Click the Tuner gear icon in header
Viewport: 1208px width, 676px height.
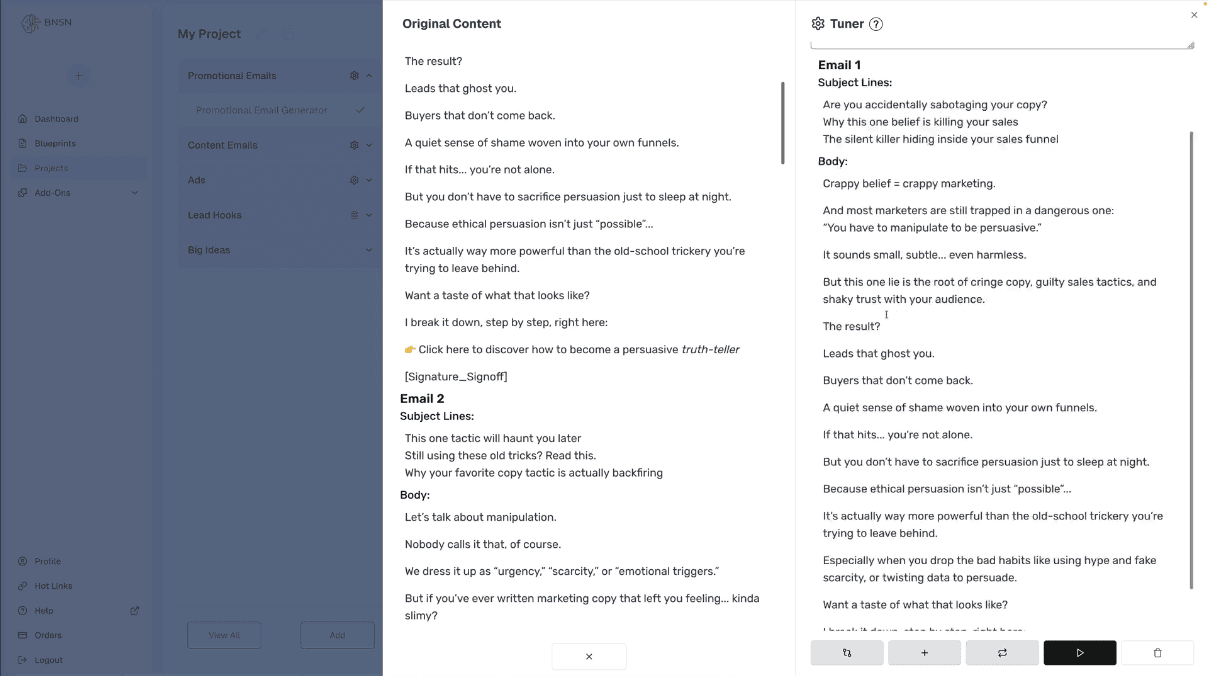pos(818,24)
